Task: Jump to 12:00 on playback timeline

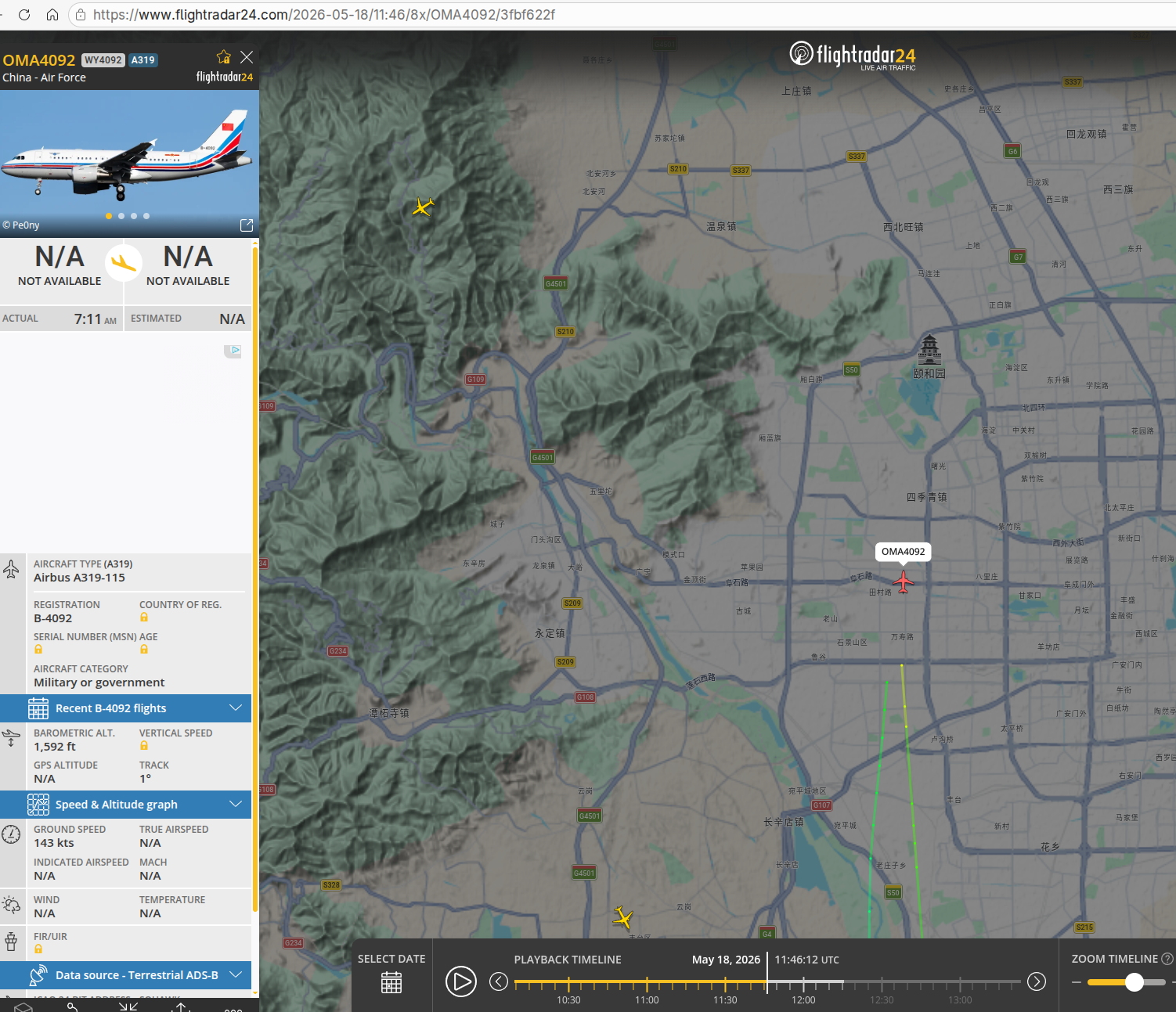Action: 803,999
